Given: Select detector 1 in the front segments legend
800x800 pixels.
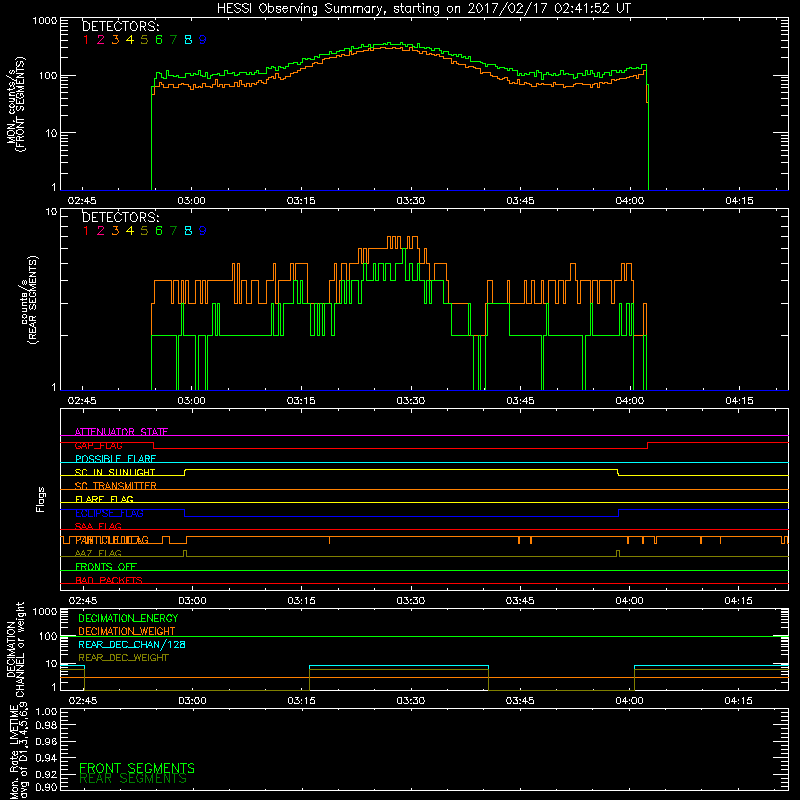Looking at the screenshot, I should [86, 39].
